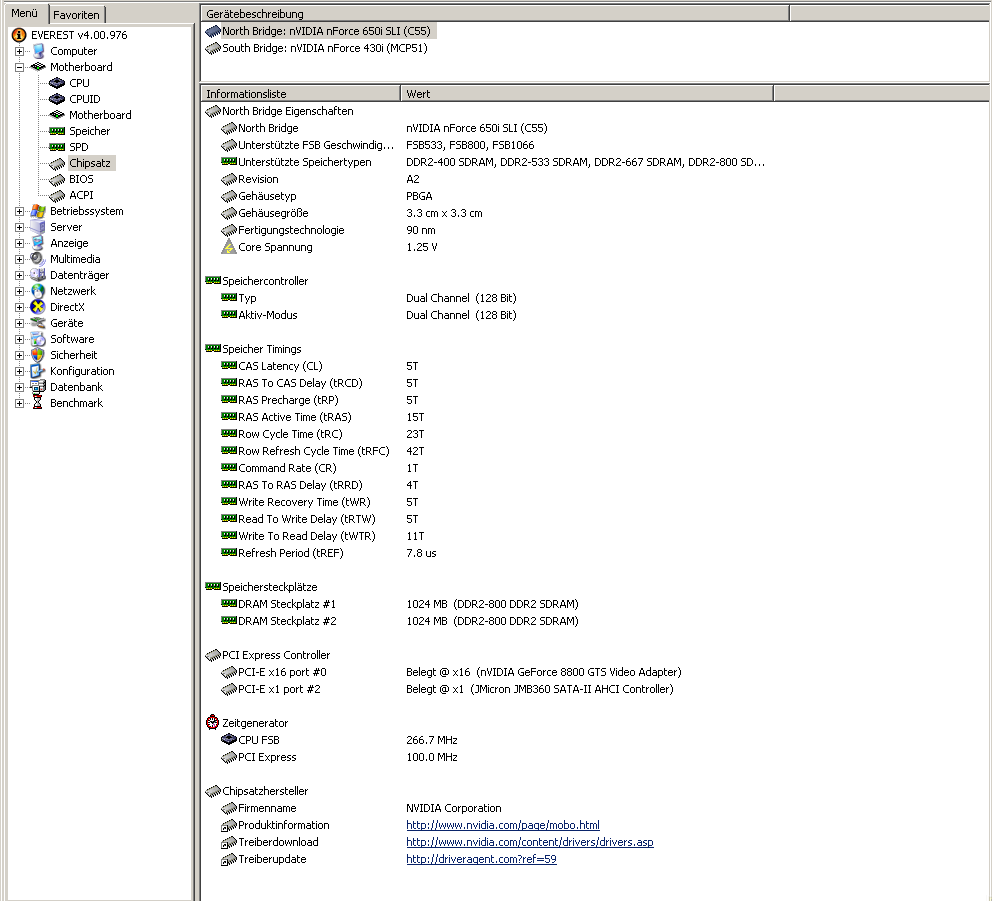
Task: Expand the Multimedia tree node
Action: pos(20,259)
